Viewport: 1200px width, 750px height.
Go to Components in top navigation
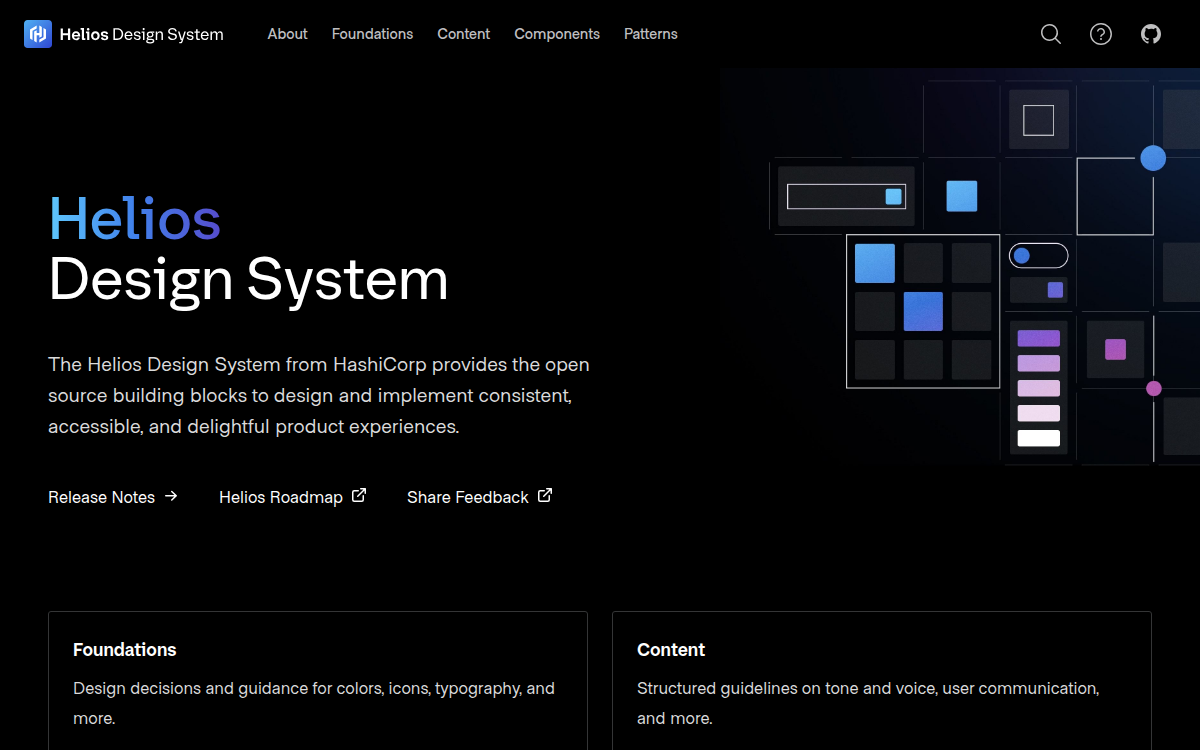557,34
